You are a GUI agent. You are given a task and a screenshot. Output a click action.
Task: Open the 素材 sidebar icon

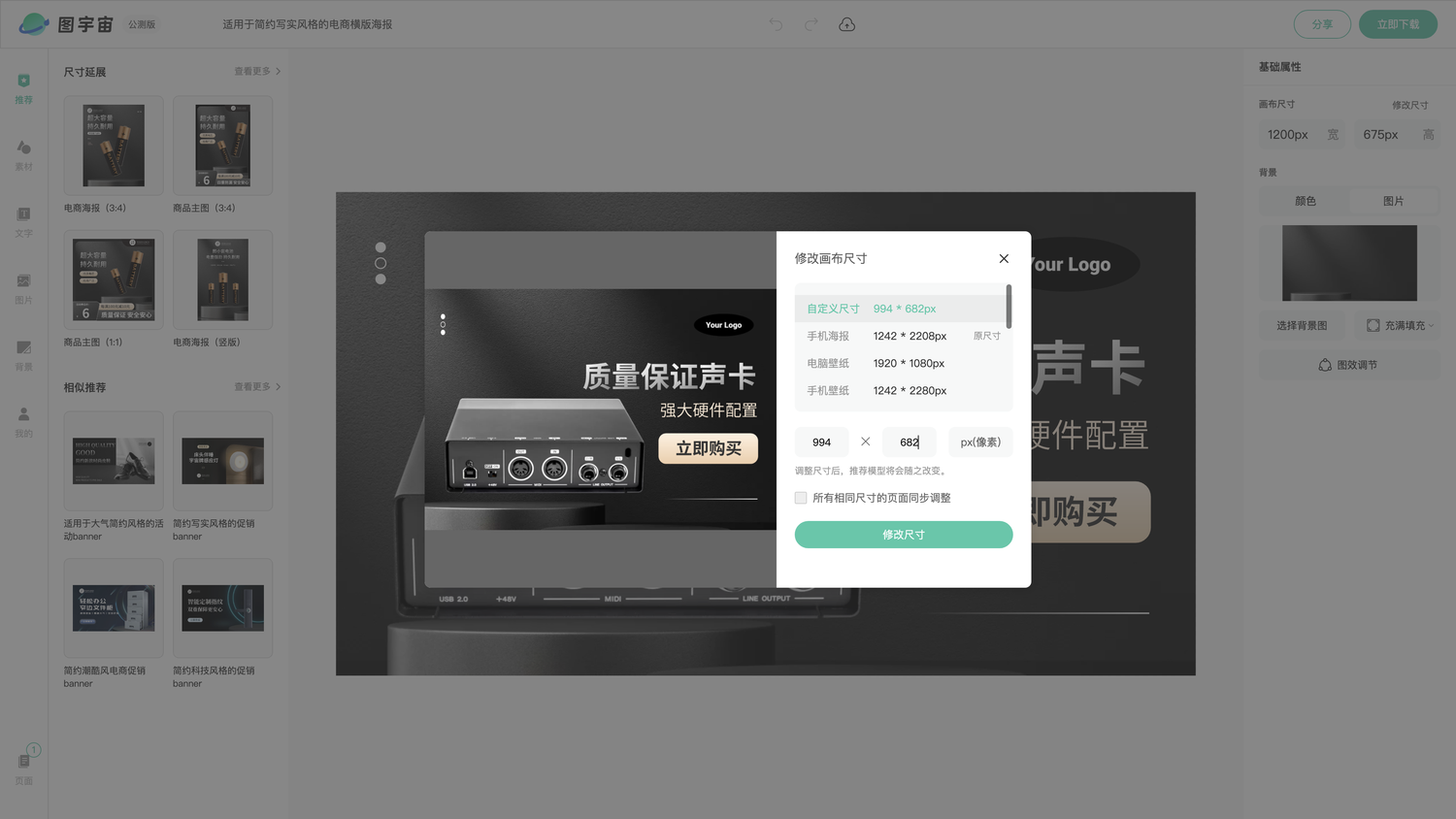tap(24, 155)
